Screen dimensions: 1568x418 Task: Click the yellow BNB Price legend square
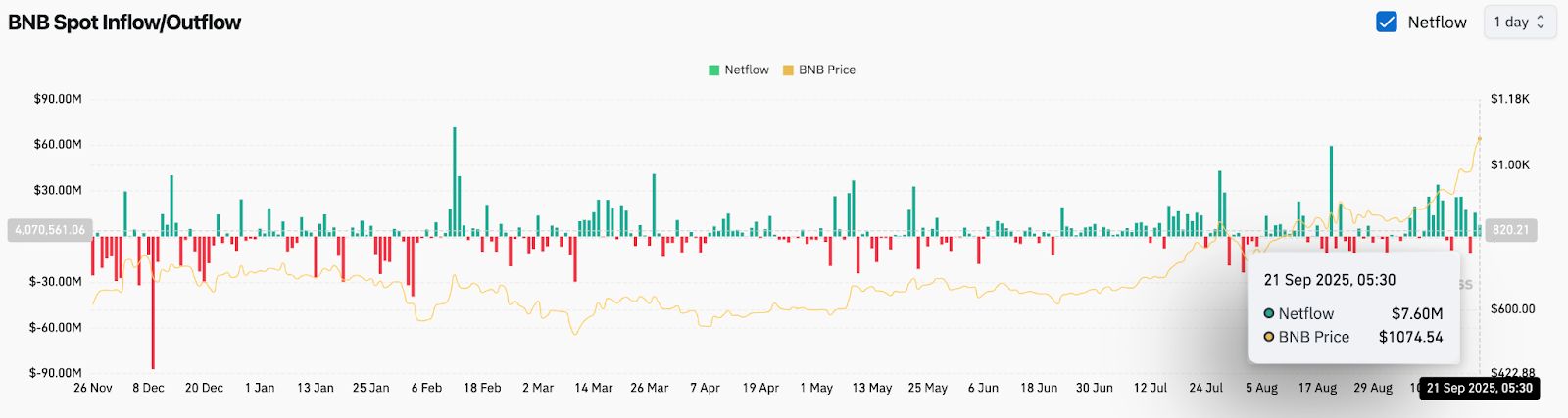(788, 70)
